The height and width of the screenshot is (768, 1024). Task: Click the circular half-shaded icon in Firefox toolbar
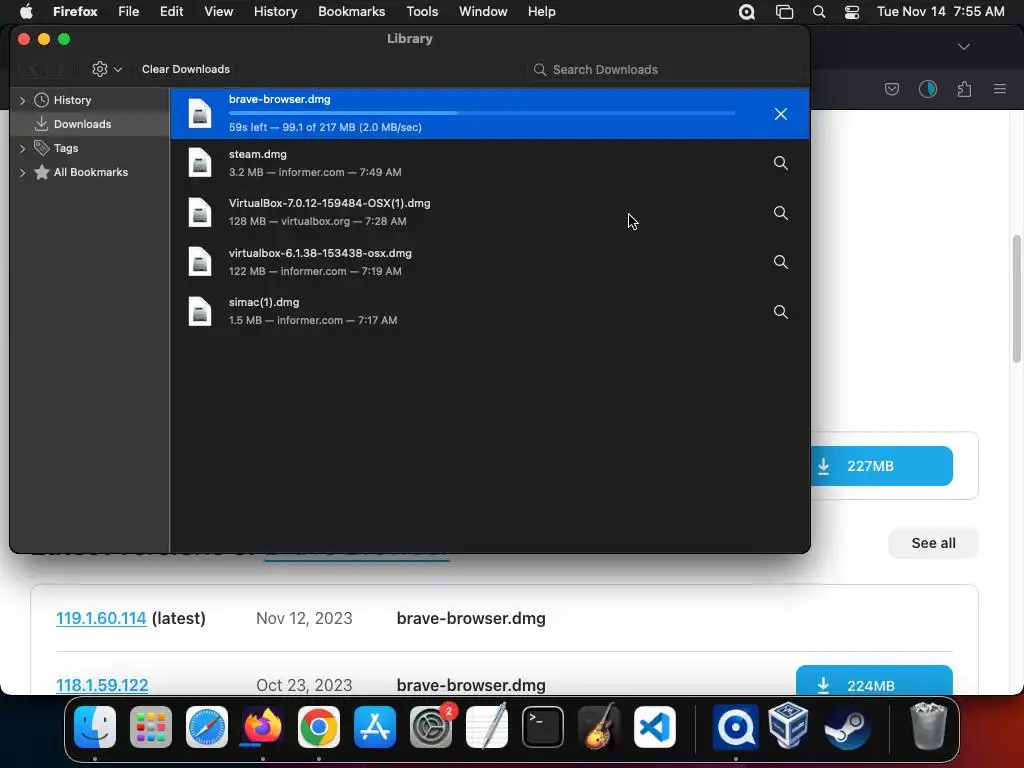(927, 89)
